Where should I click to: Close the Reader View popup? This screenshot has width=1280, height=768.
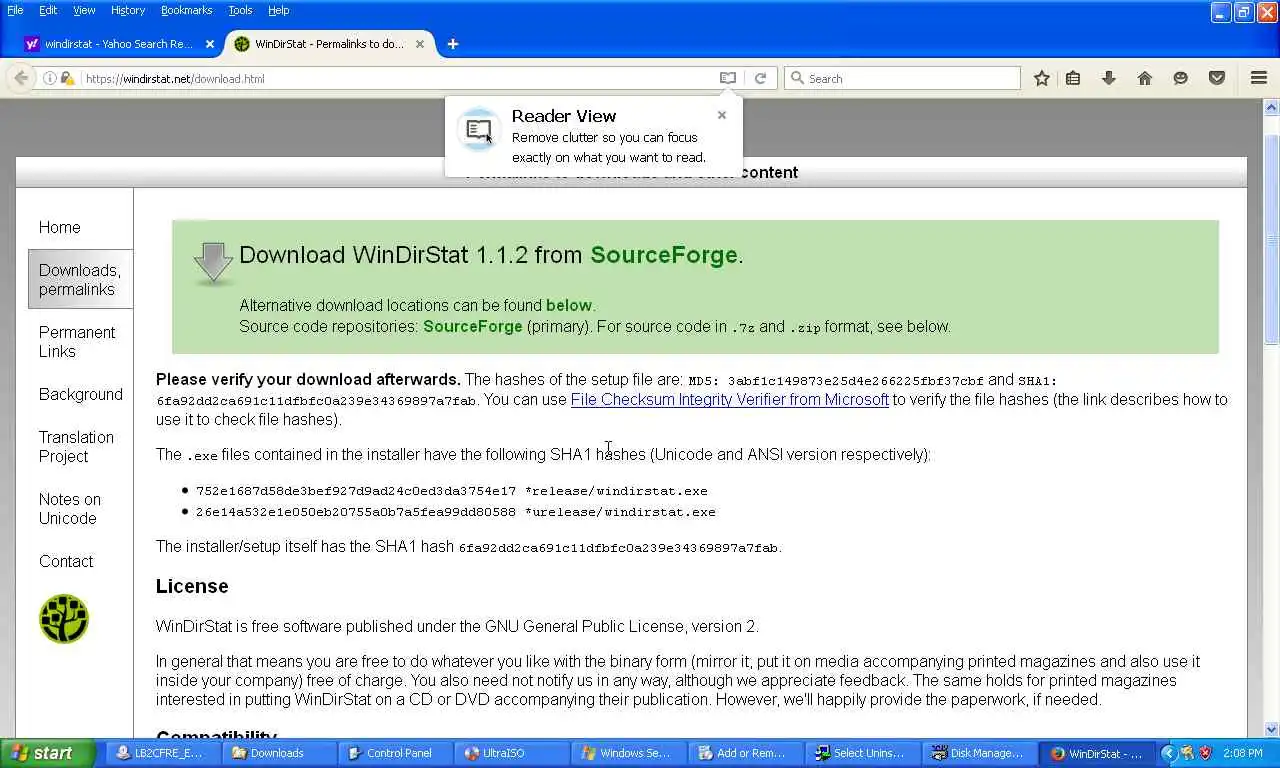[x=722, y=115]
